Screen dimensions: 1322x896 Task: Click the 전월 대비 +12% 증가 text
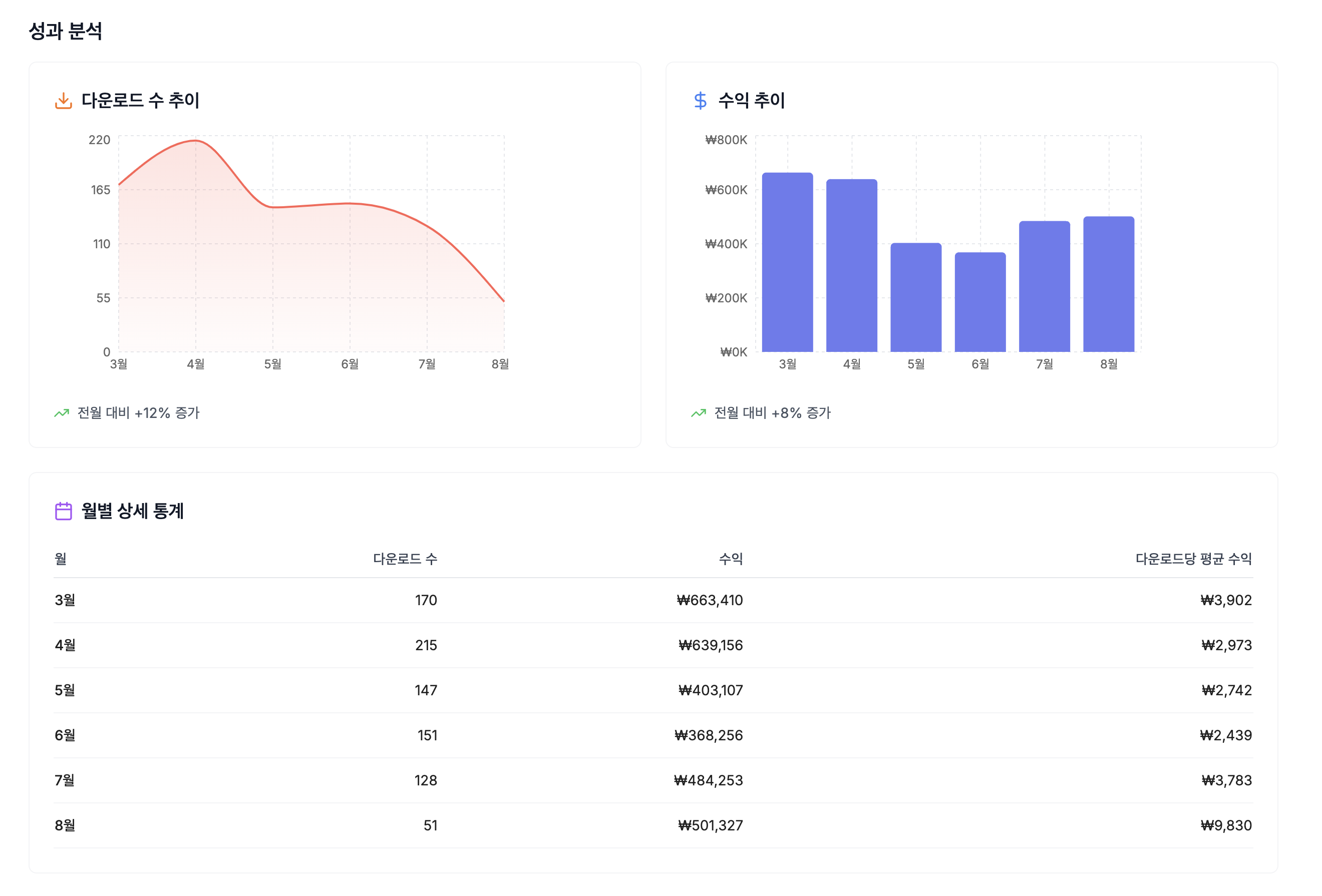coord(138,413)
